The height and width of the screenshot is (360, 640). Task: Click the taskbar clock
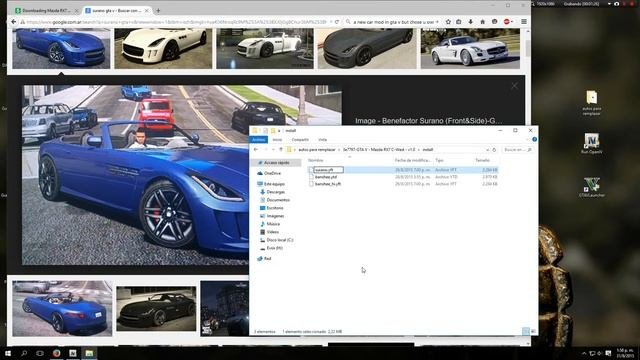625,353
